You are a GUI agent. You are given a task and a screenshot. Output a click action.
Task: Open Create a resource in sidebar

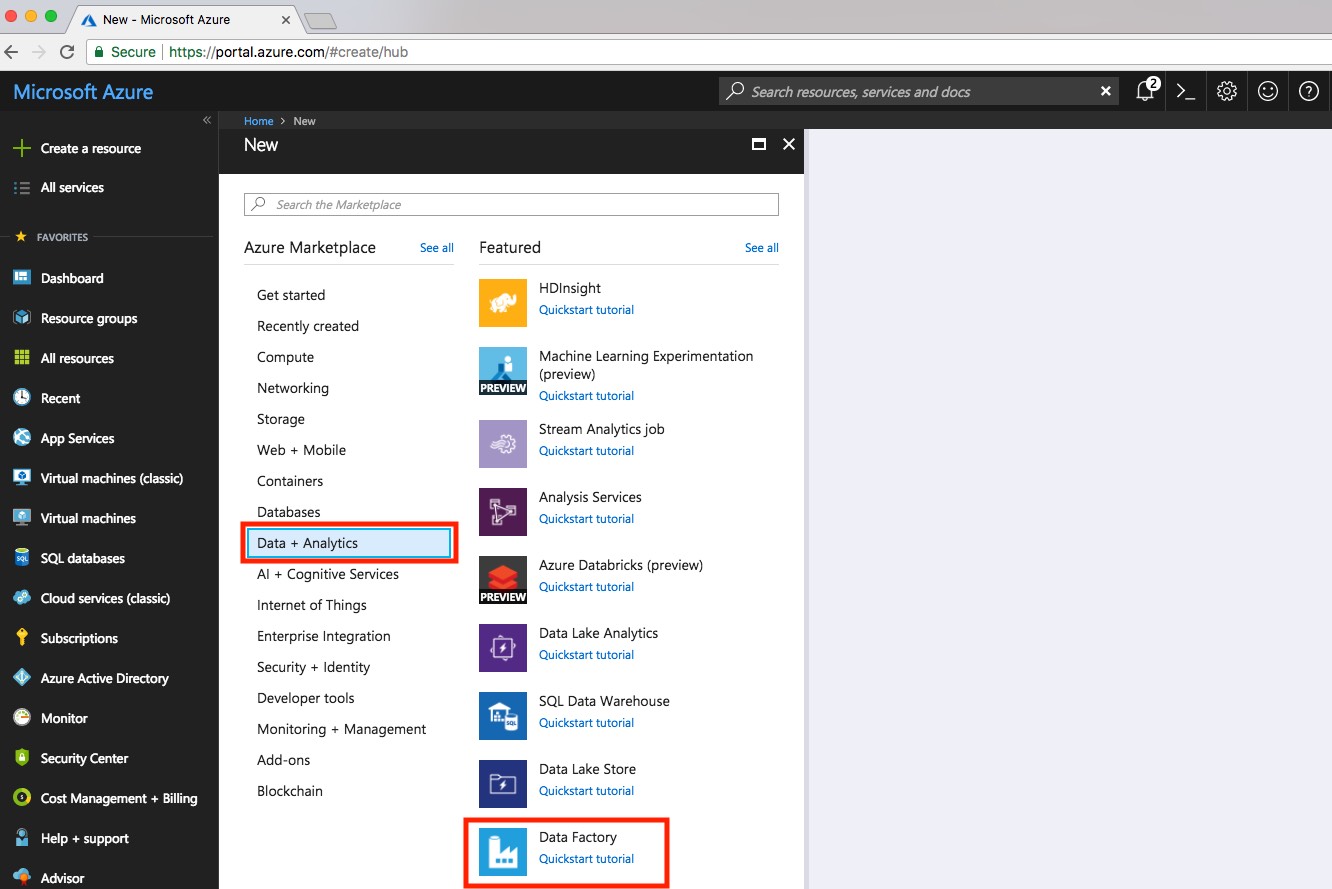click(90, 148)
